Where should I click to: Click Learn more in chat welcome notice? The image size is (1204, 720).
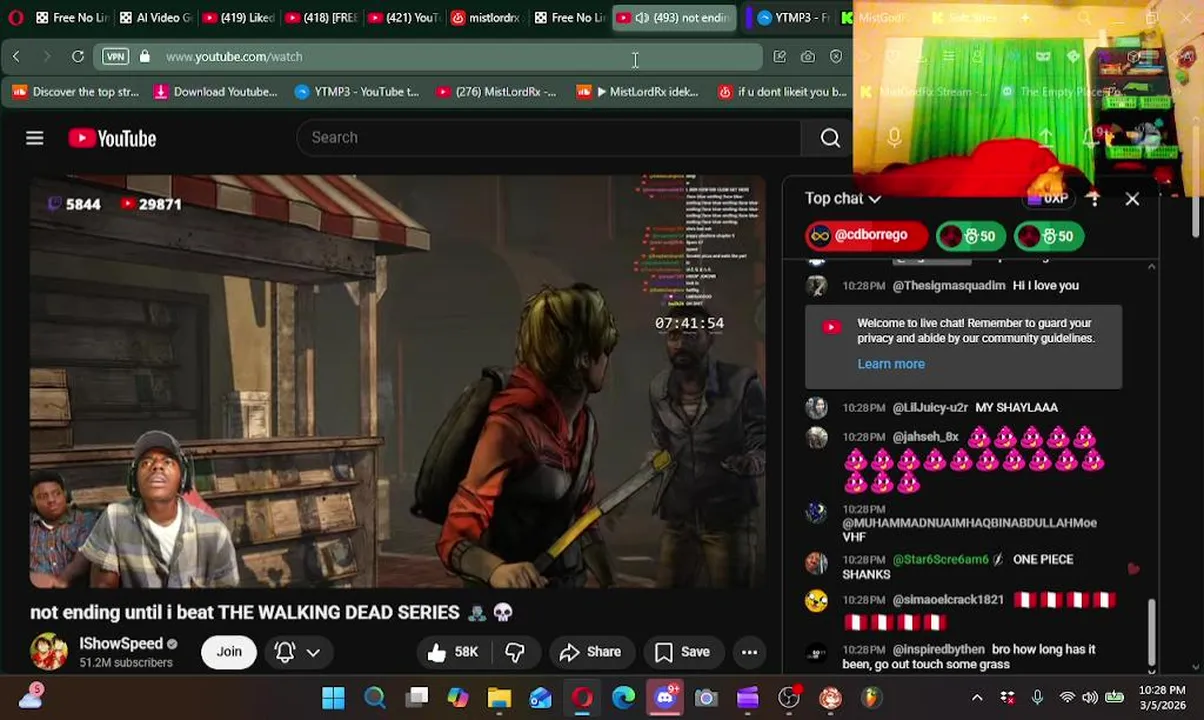pos(891,364)
